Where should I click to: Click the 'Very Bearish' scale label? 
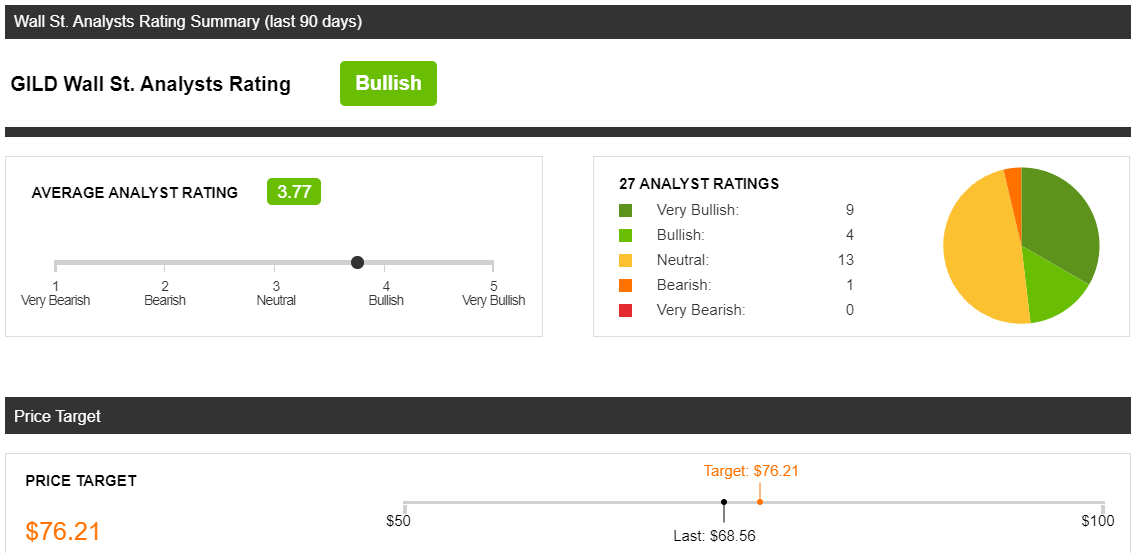point(56,300)
